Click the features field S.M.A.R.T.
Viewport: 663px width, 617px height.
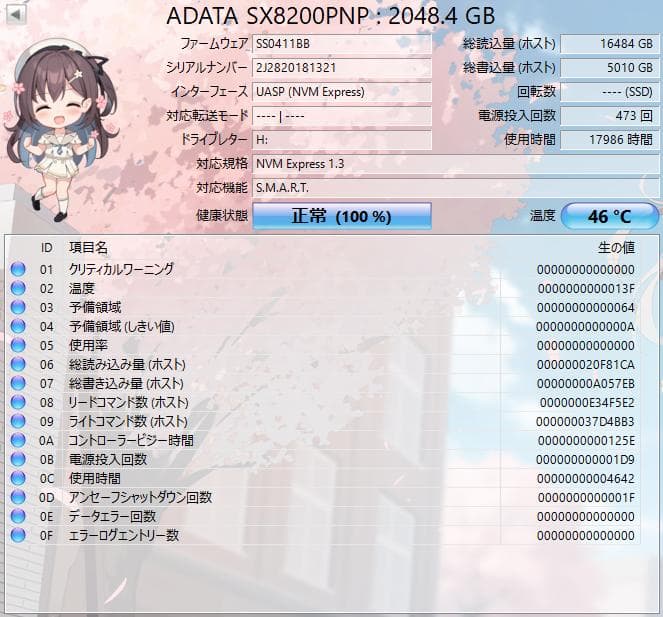(x=455, y=188)
